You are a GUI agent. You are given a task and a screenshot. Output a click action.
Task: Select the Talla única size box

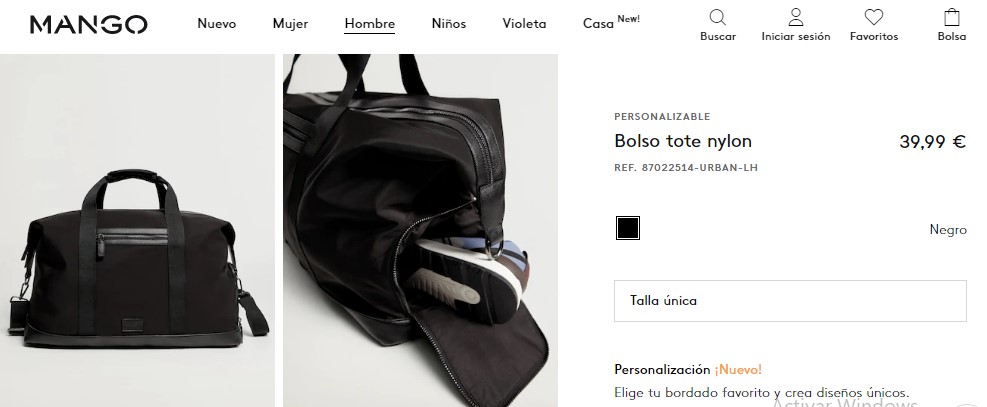pyautogui.click(x=790, y=301)
